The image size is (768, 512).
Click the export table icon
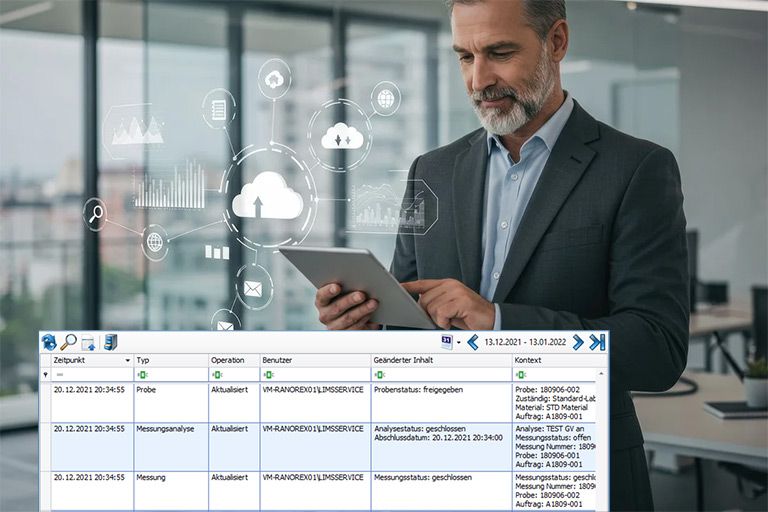point(89,342)
